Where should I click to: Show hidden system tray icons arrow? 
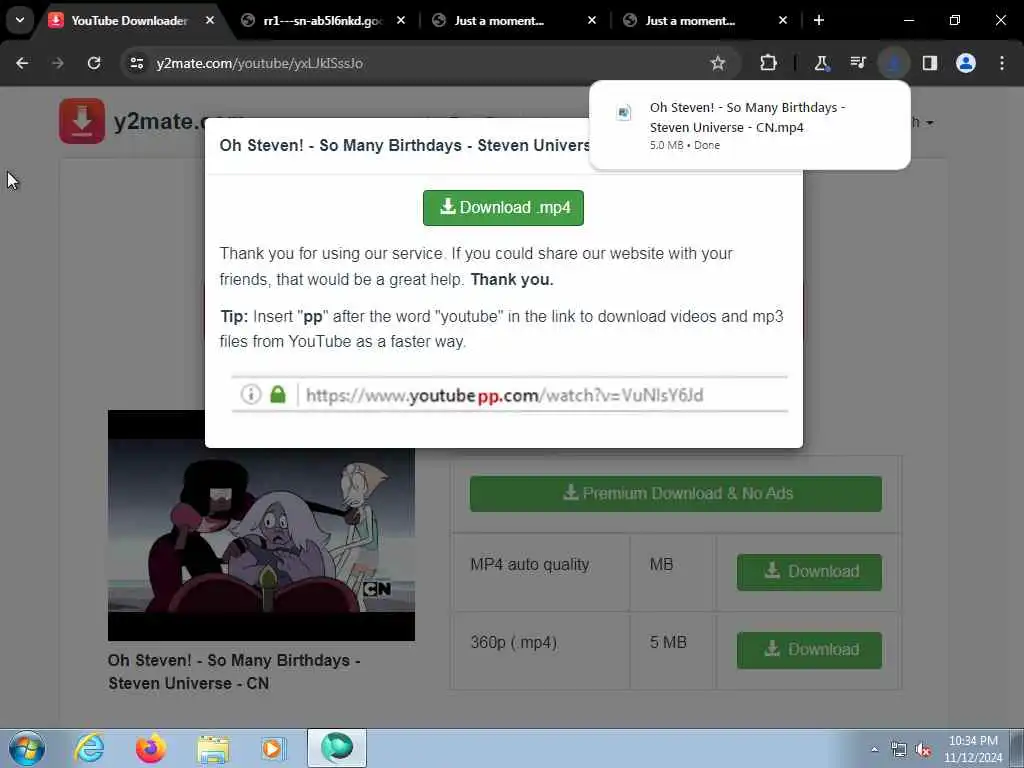click(x=874, y=749)
